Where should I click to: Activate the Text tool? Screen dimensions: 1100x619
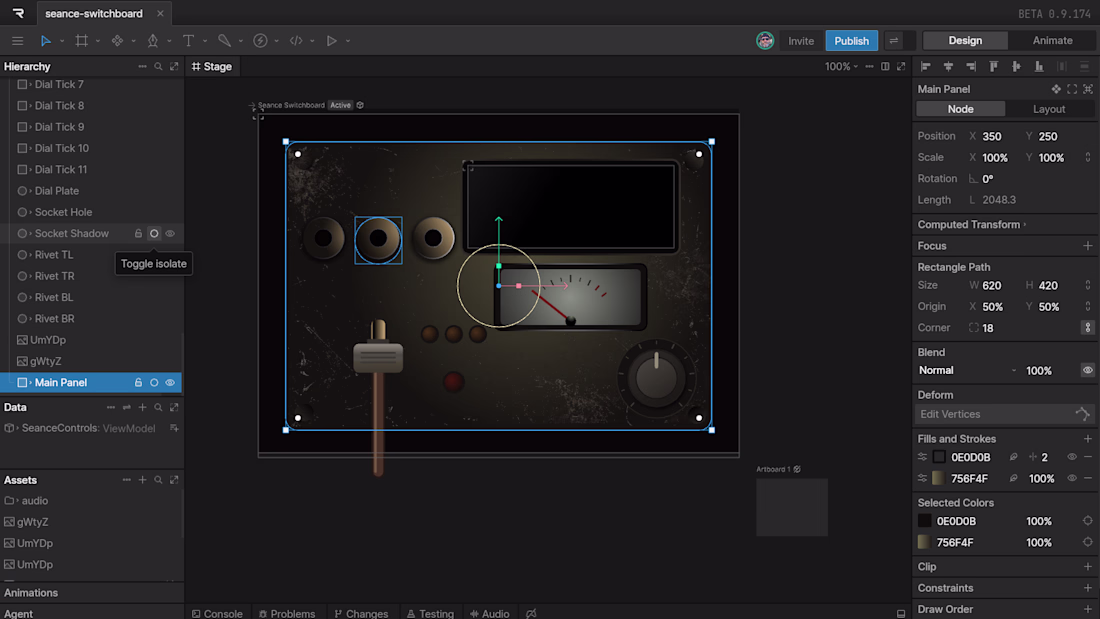coord(188,41)
